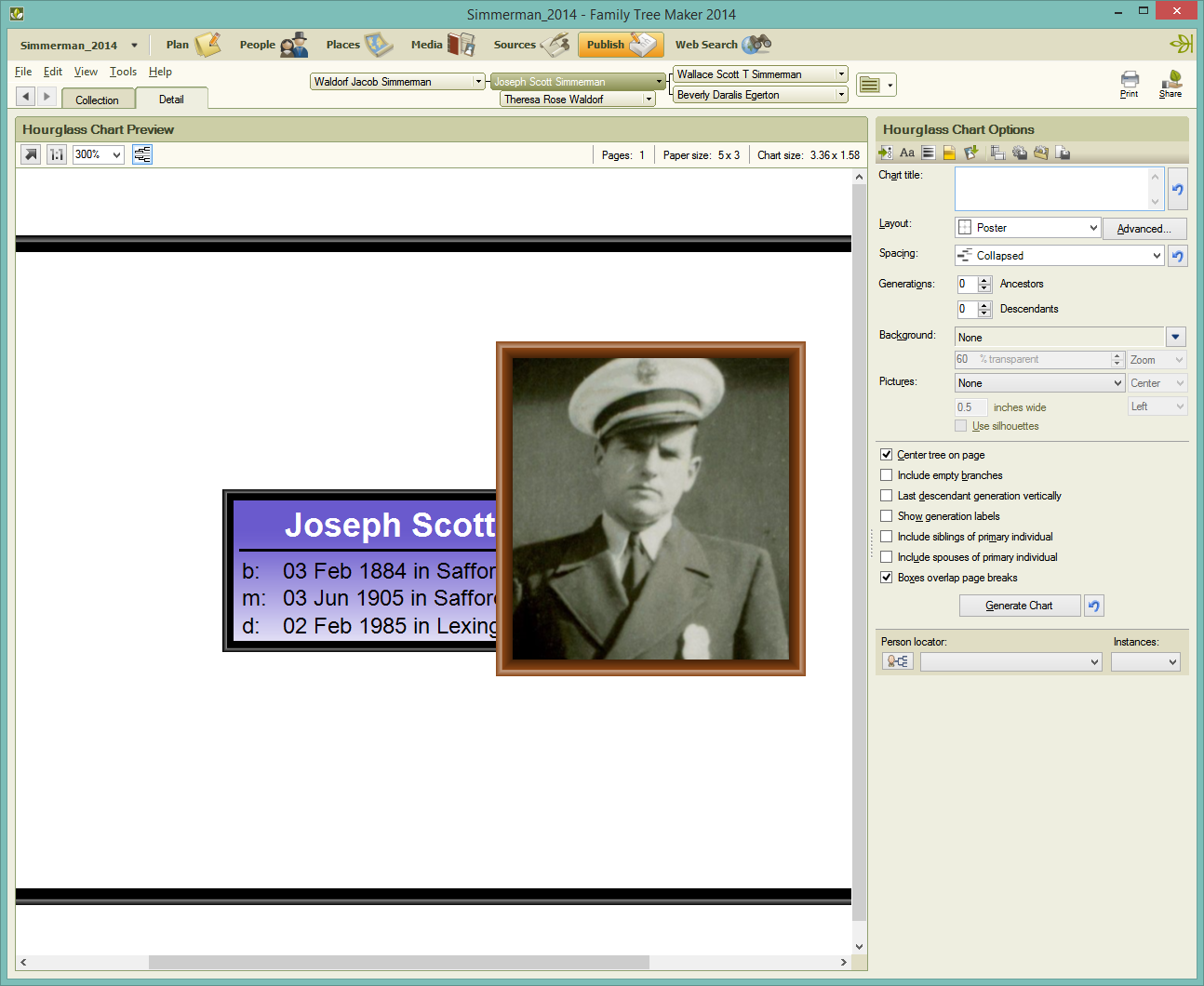Click the use saved settings icon
Image resolution: width=1204 pixels, height=986 pixels.
[972, 153]
